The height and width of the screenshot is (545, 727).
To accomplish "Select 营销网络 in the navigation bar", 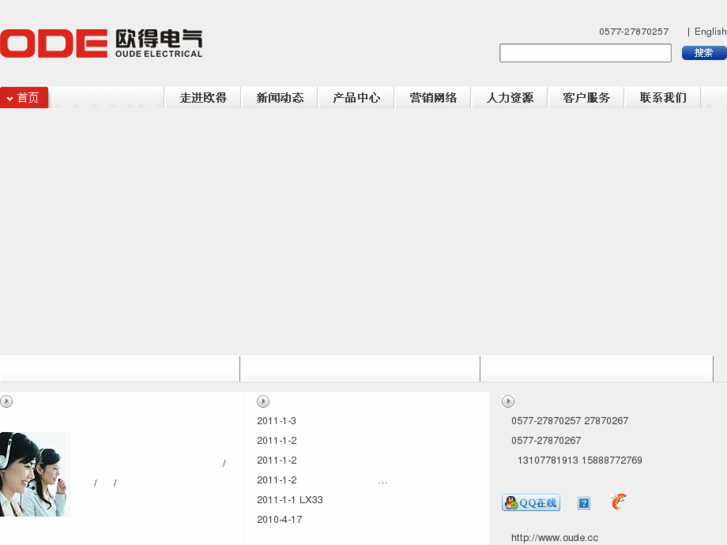I will coord(433,97).
